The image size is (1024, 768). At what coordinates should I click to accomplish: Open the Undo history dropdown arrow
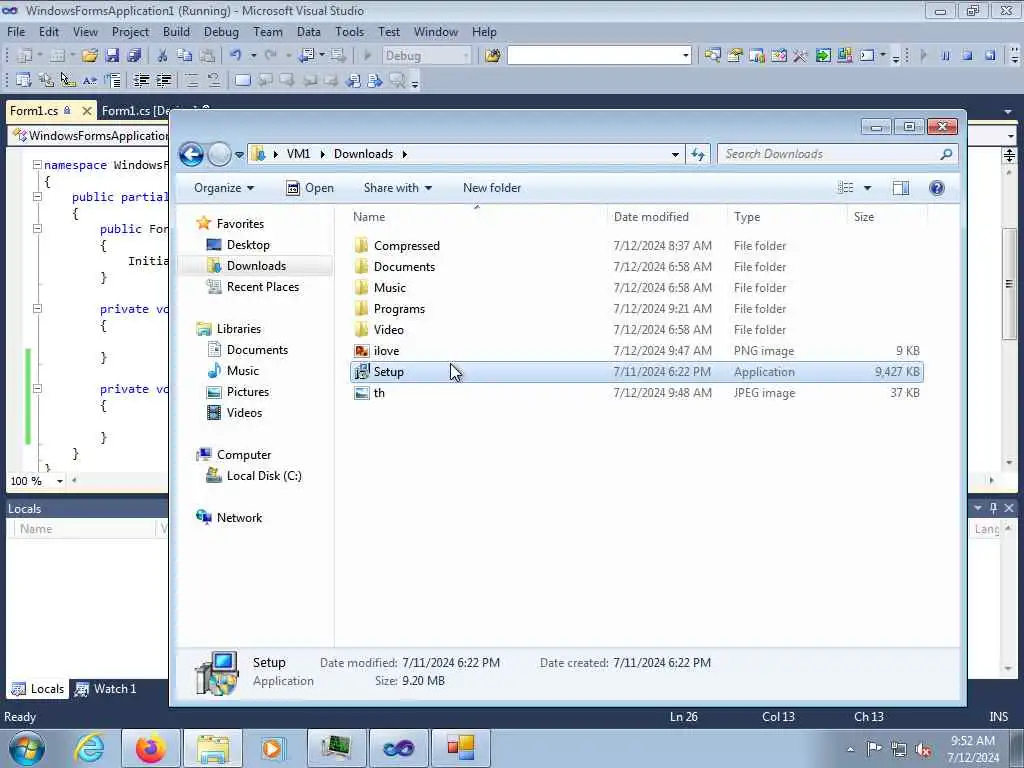tap(253, 56)
